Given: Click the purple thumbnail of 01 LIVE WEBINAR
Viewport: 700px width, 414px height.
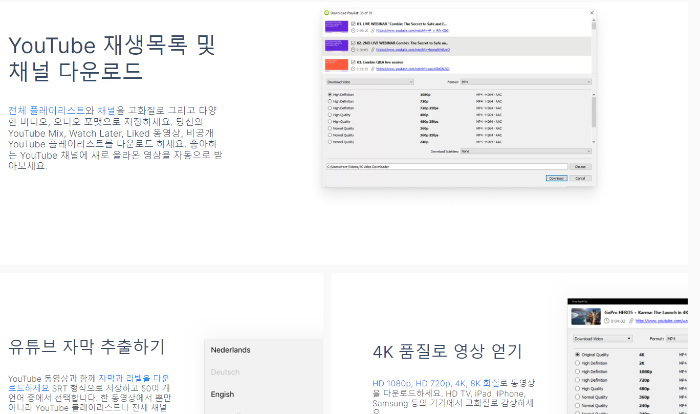Looking at the screenshot, I should coord(337,26).
